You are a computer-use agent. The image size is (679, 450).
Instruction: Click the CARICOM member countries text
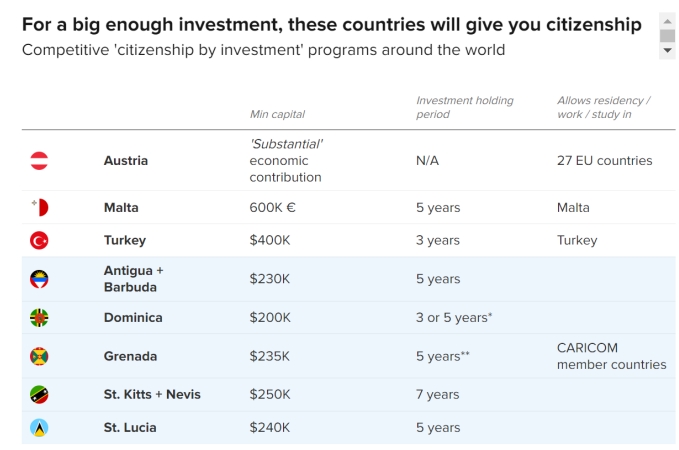pyautogui.click(x=611, y=356)
